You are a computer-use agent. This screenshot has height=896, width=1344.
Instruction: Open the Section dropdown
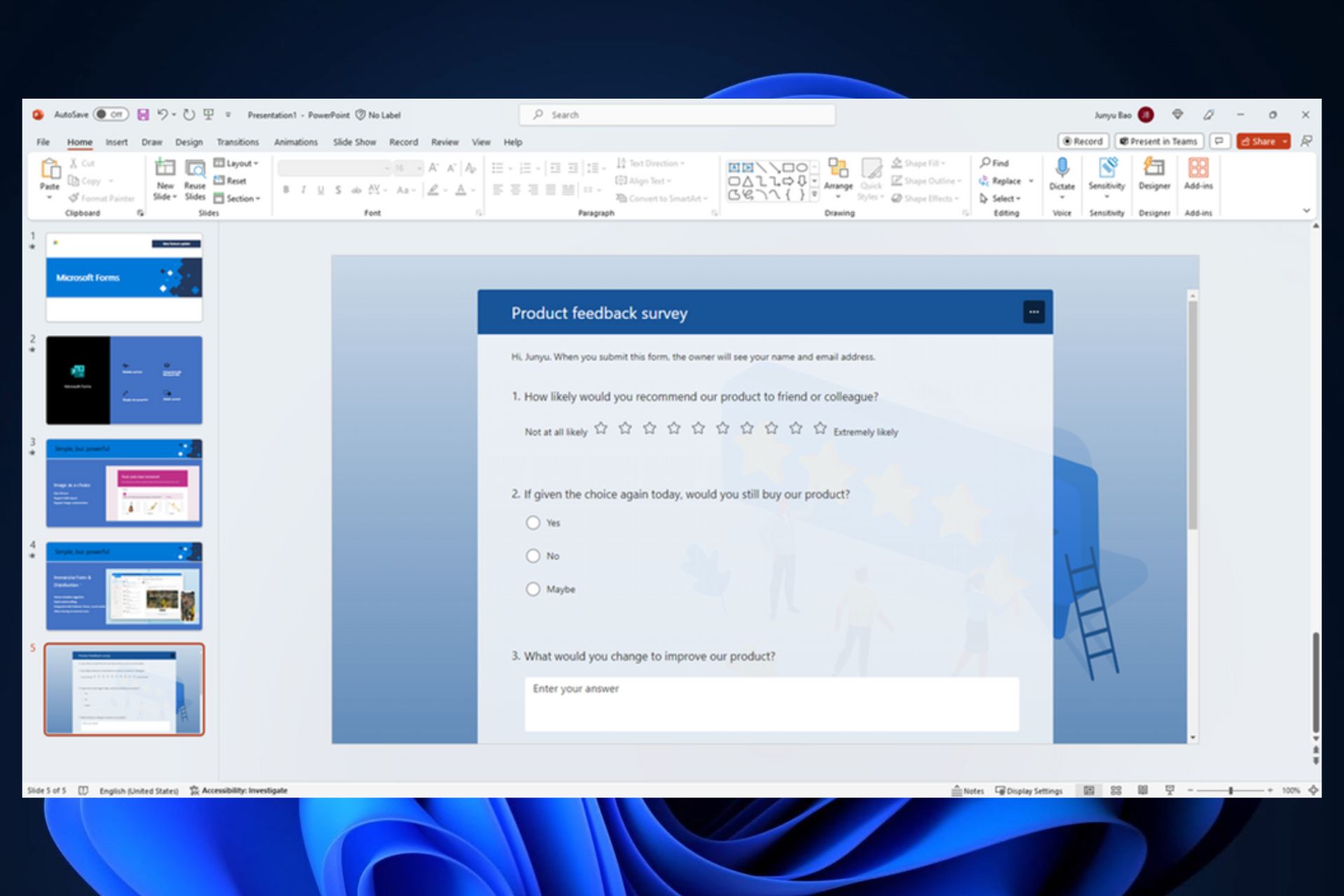pyautogui.click(x=240, y=199)
